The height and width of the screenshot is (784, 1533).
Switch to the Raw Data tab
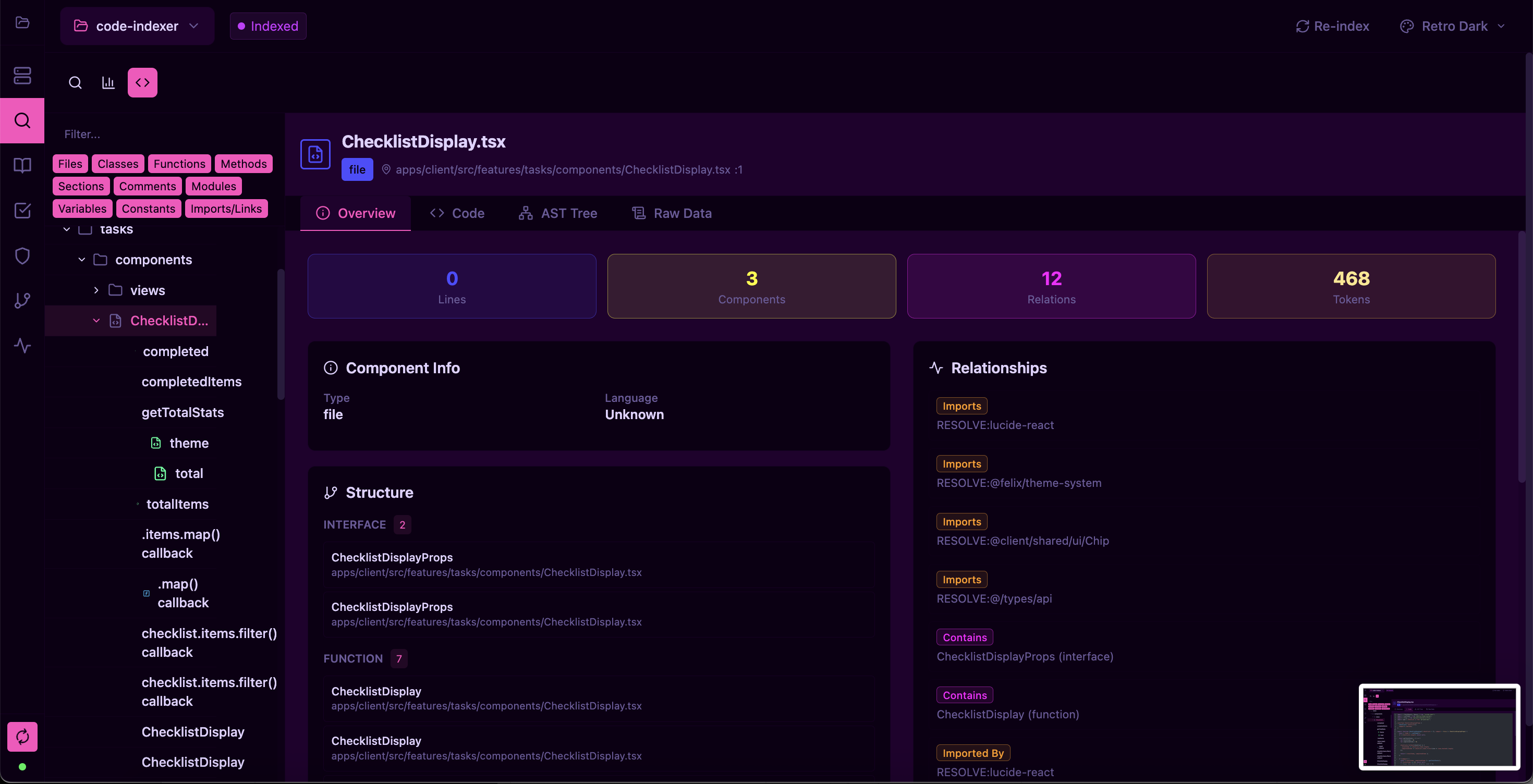(671, 213)
